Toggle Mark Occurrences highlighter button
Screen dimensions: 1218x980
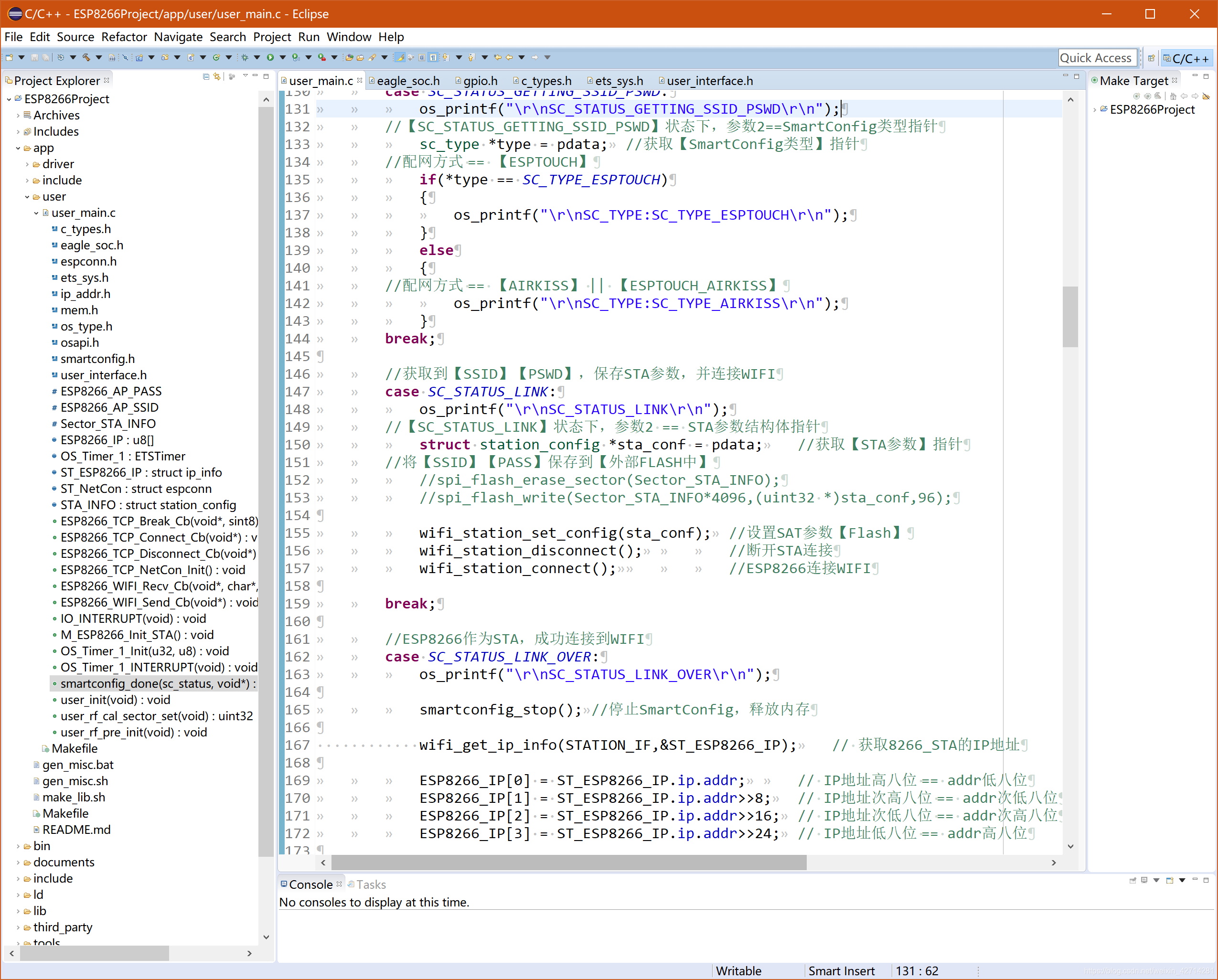tap(399, 57)
